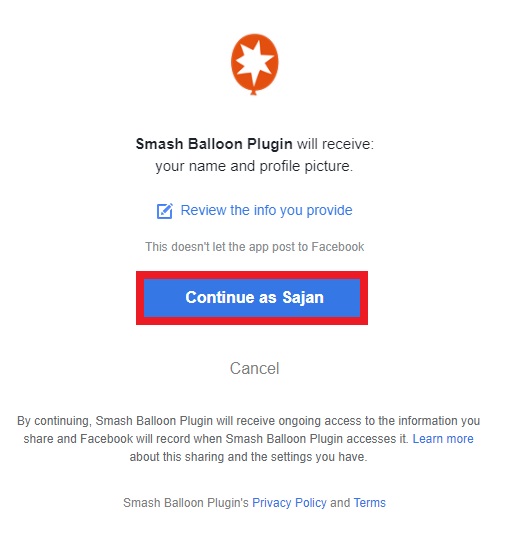Screen dimensions: 512x537
Task: Open the Learn more link
Action: [x=443, y=439]
